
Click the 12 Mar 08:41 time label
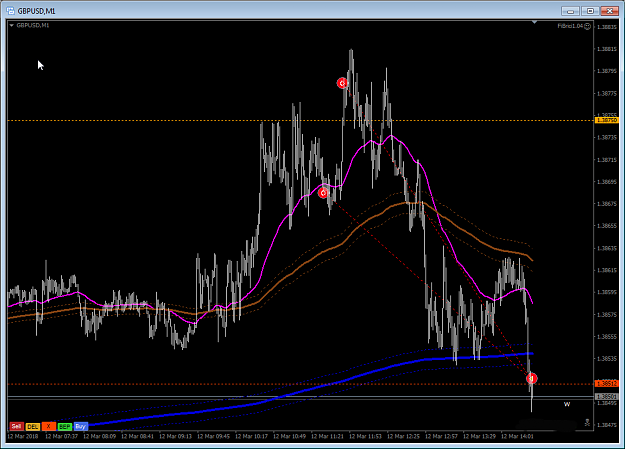coord(137,436)
